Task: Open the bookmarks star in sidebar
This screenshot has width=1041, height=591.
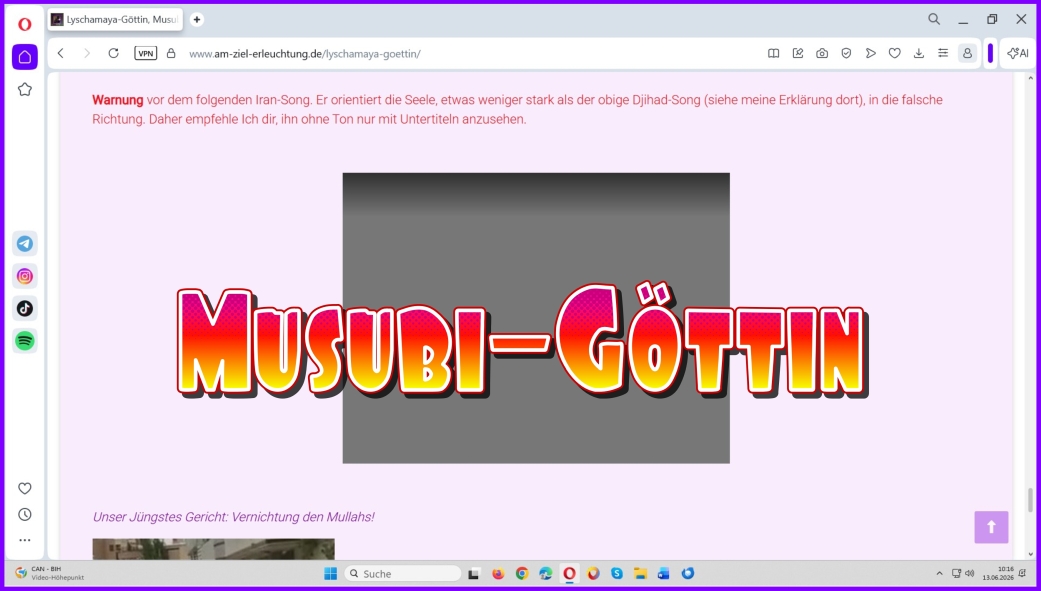Action: click(x=25, y=89)
